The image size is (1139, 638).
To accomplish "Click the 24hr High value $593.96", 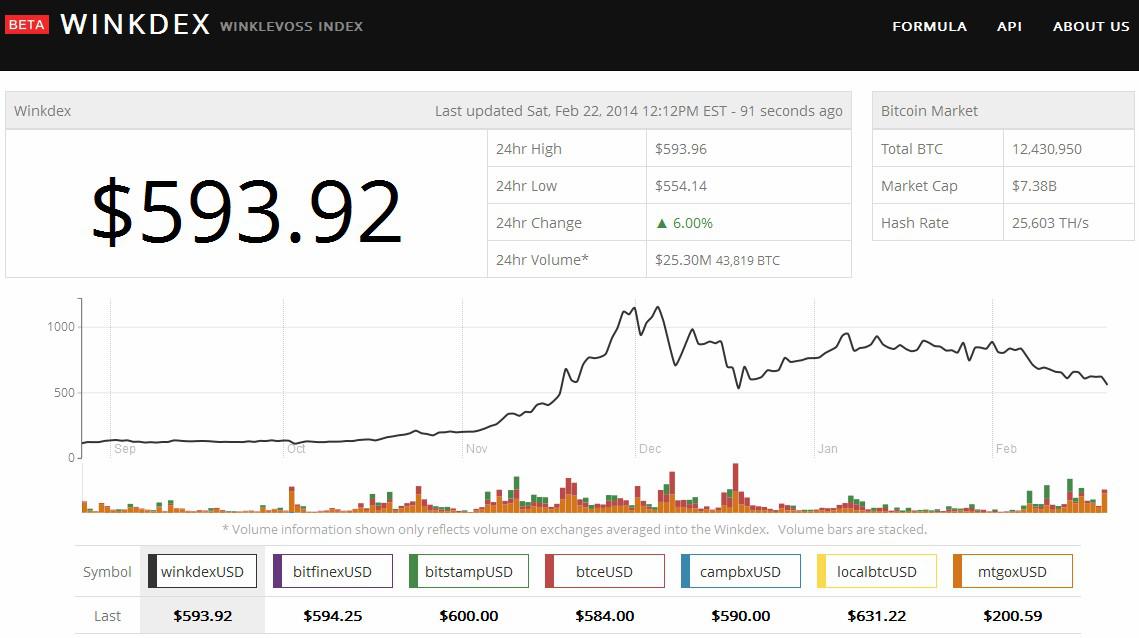I will [681, 149].
